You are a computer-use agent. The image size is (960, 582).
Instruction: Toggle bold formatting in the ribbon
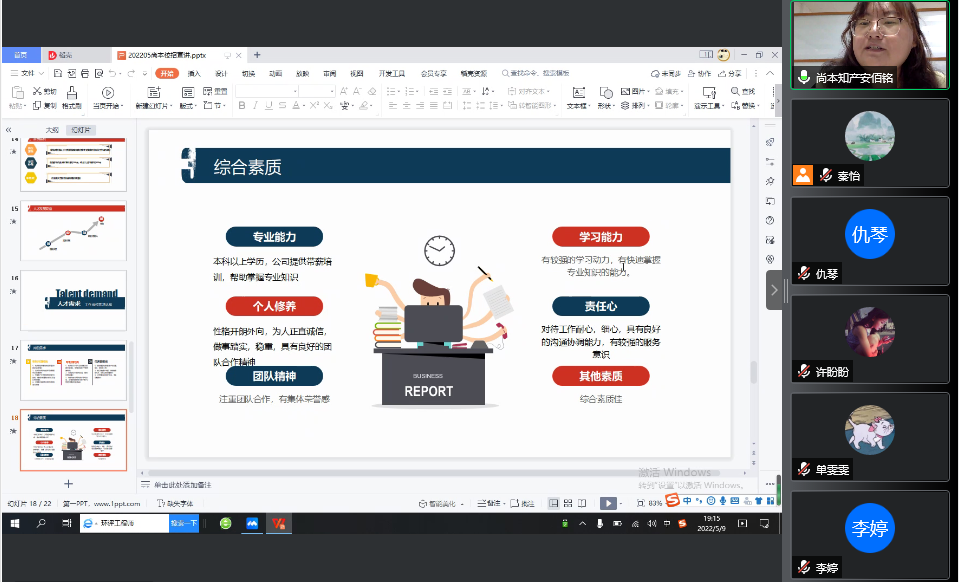(x=241, y=105)
